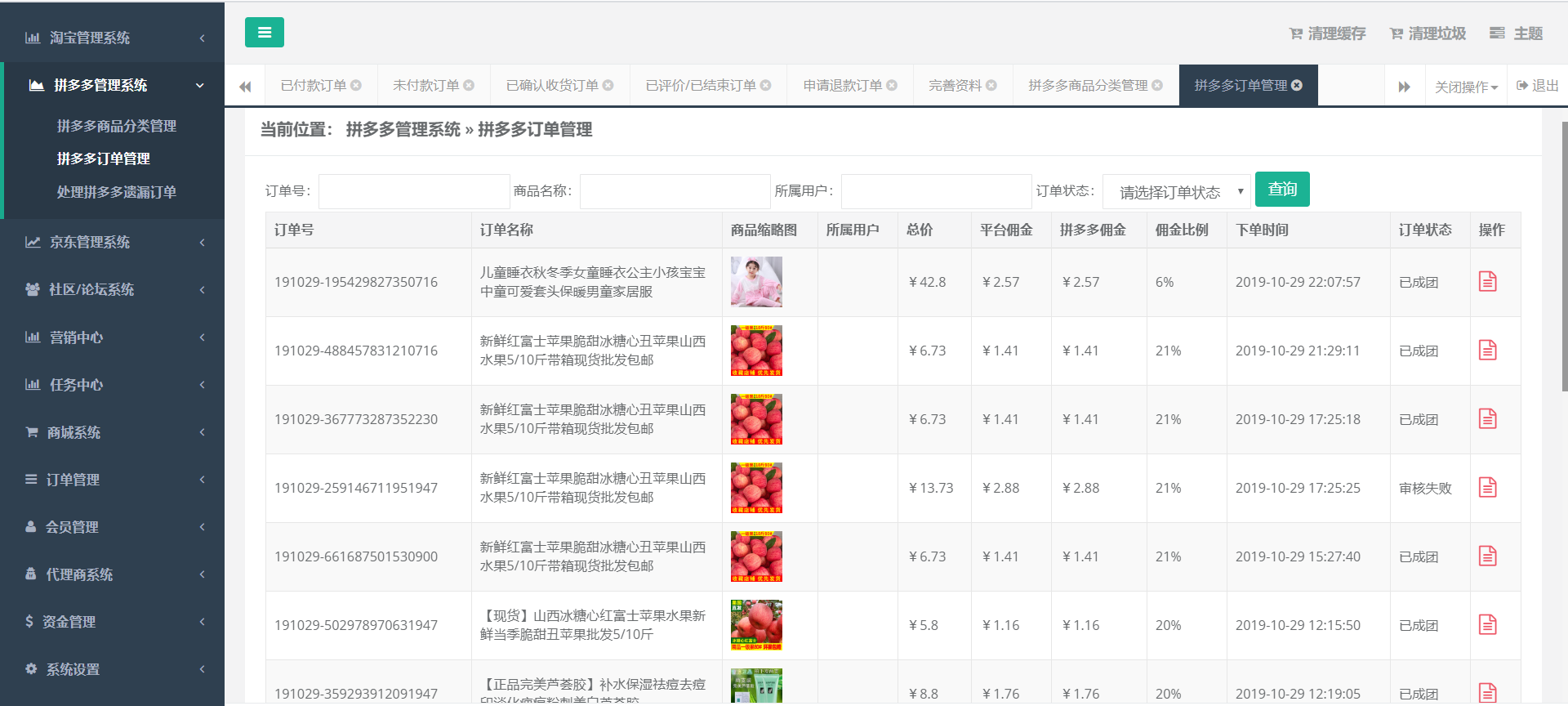Expand 会员管理 sidebar menu
The image size is (1568, 706).
(112, 526)
